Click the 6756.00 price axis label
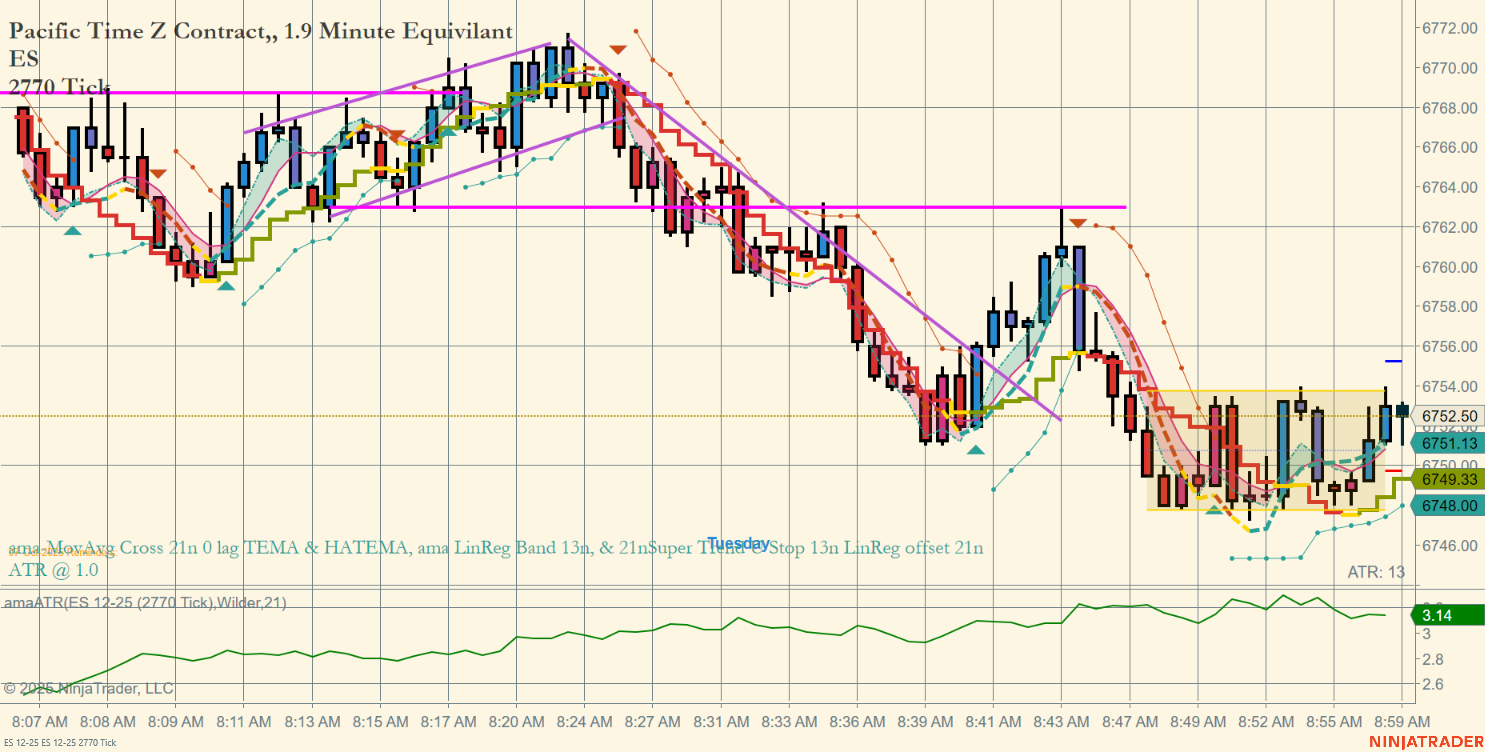The image size is (1485, 752). 1452,346
